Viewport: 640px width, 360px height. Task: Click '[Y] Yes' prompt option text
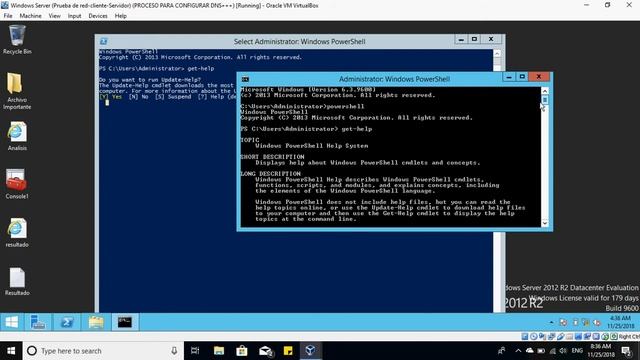(111, 97)
